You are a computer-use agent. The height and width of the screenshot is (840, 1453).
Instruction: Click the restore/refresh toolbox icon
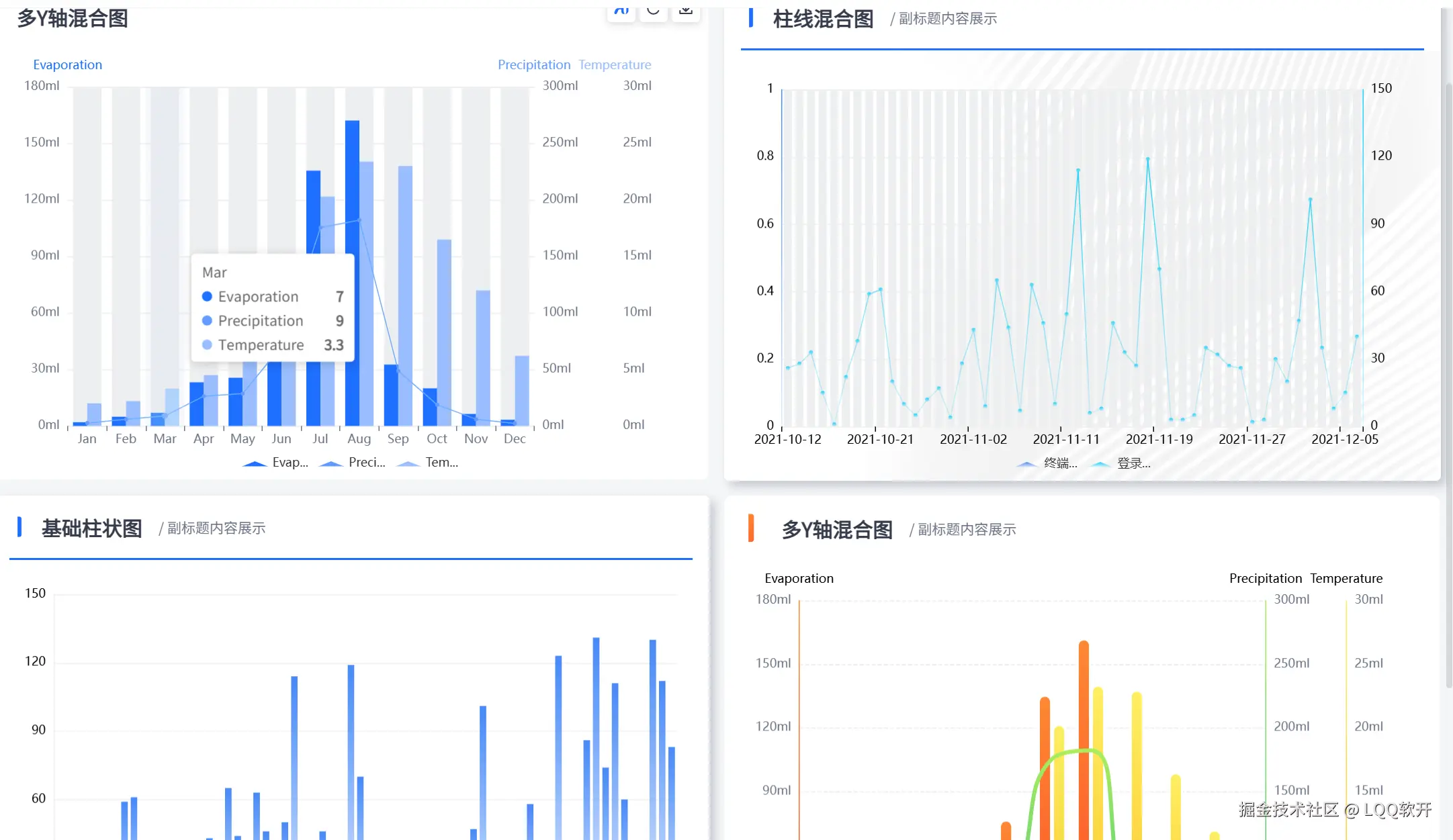pyautogui.click(x=653, y=11)
